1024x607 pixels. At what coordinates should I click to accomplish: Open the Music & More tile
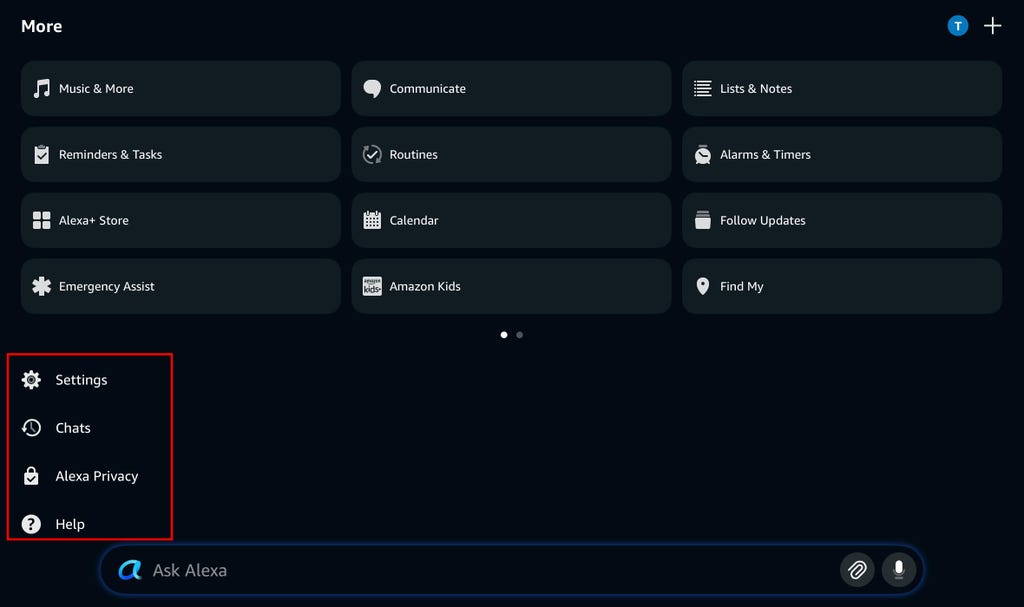180,89
